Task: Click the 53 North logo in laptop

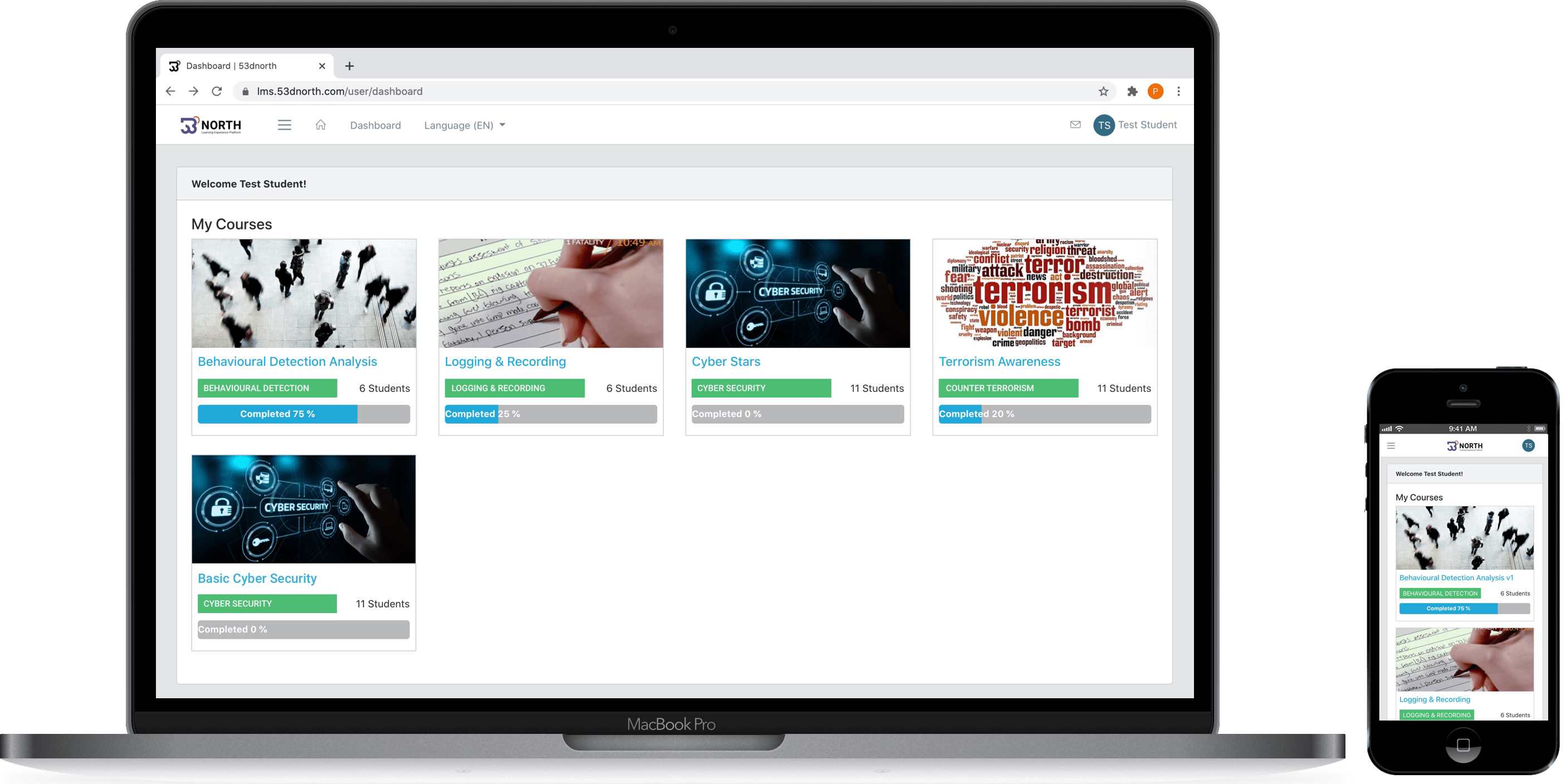Action: [x=211, y=125]
